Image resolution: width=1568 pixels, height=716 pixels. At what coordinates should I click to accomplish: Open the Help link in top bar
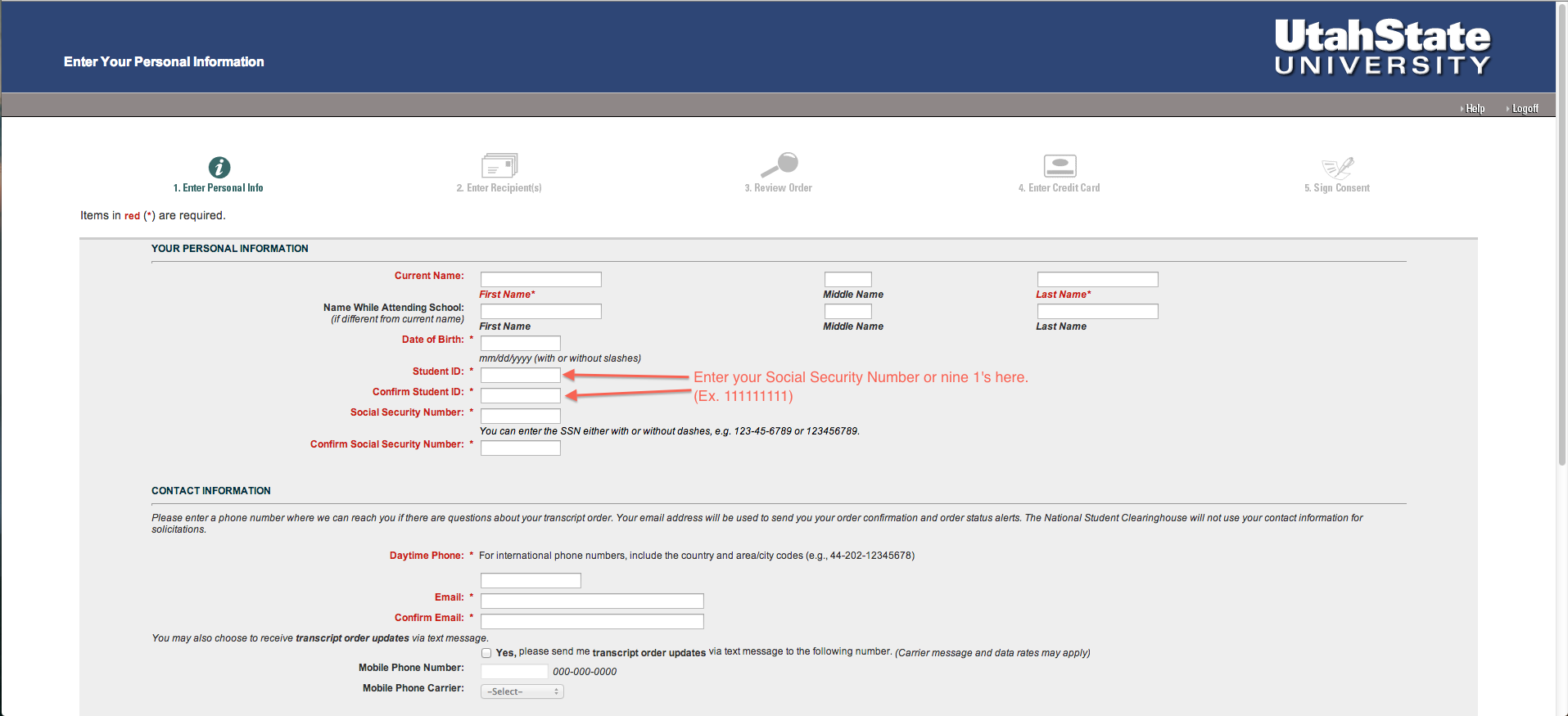1475,109
